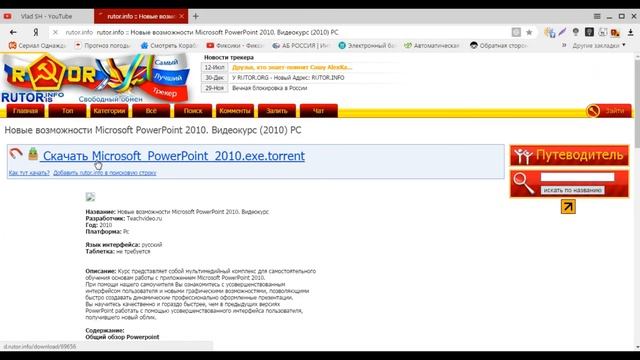Open the Главная menu item

click(25, 111)
